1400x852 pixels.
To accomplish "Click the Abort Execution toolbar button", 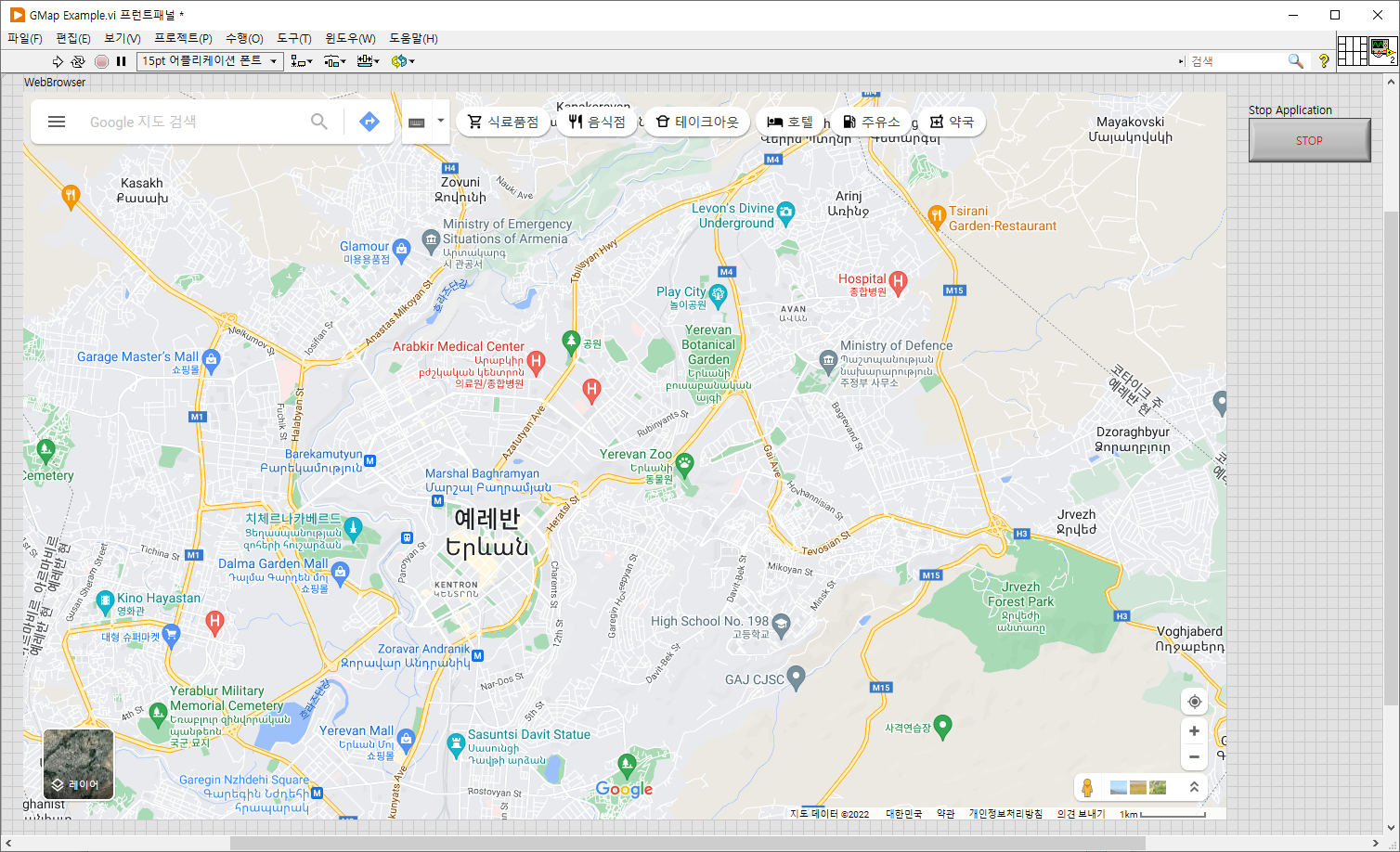I will (x=101, y=61).
